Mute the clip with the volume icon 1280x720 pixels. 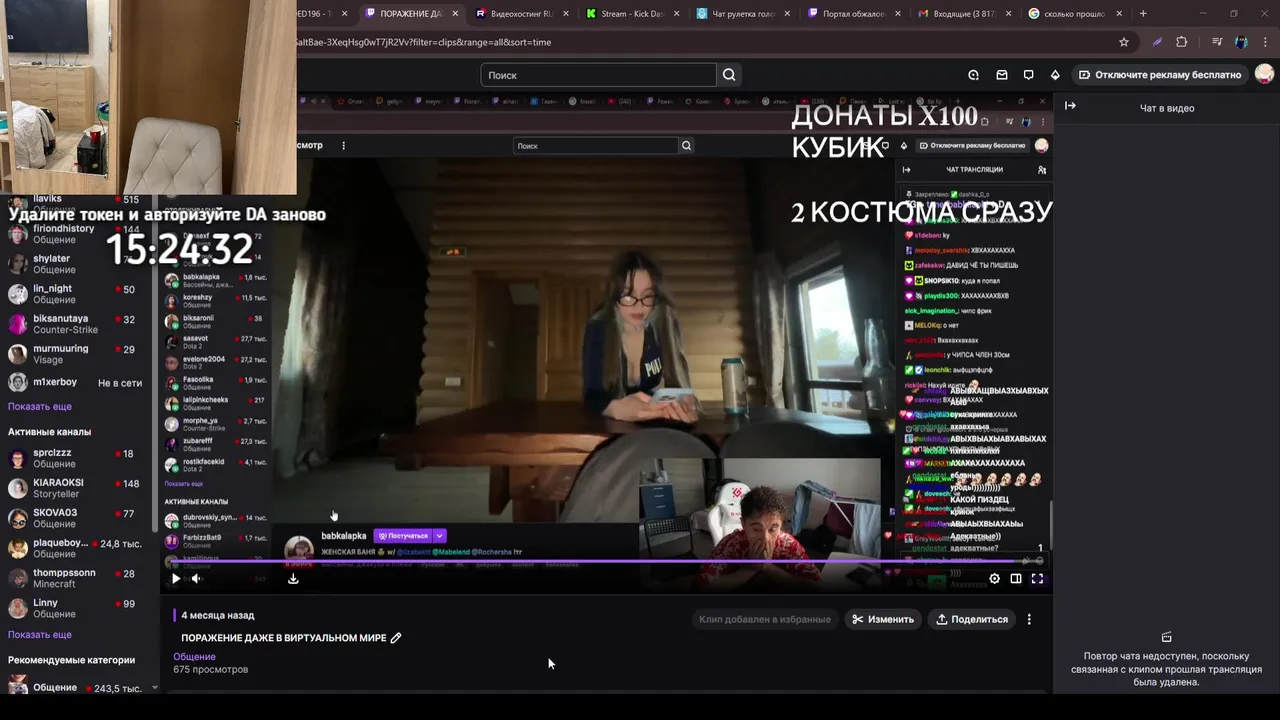(x=196, y=578)
